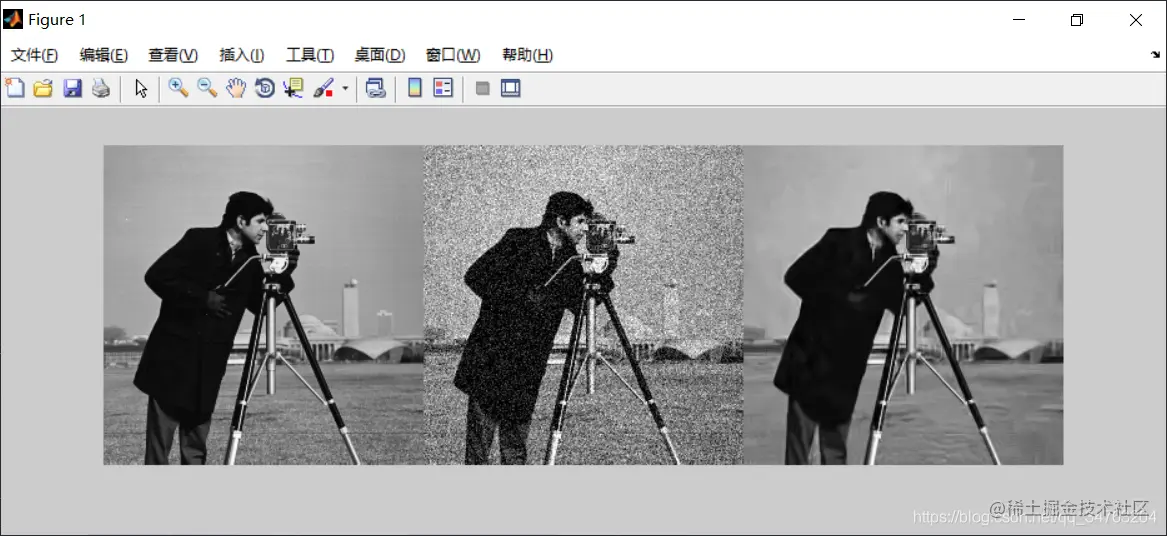Open the brush color dropdown arrow
The width and height of the screenshot is (1167, 536).
coord(345,89)
